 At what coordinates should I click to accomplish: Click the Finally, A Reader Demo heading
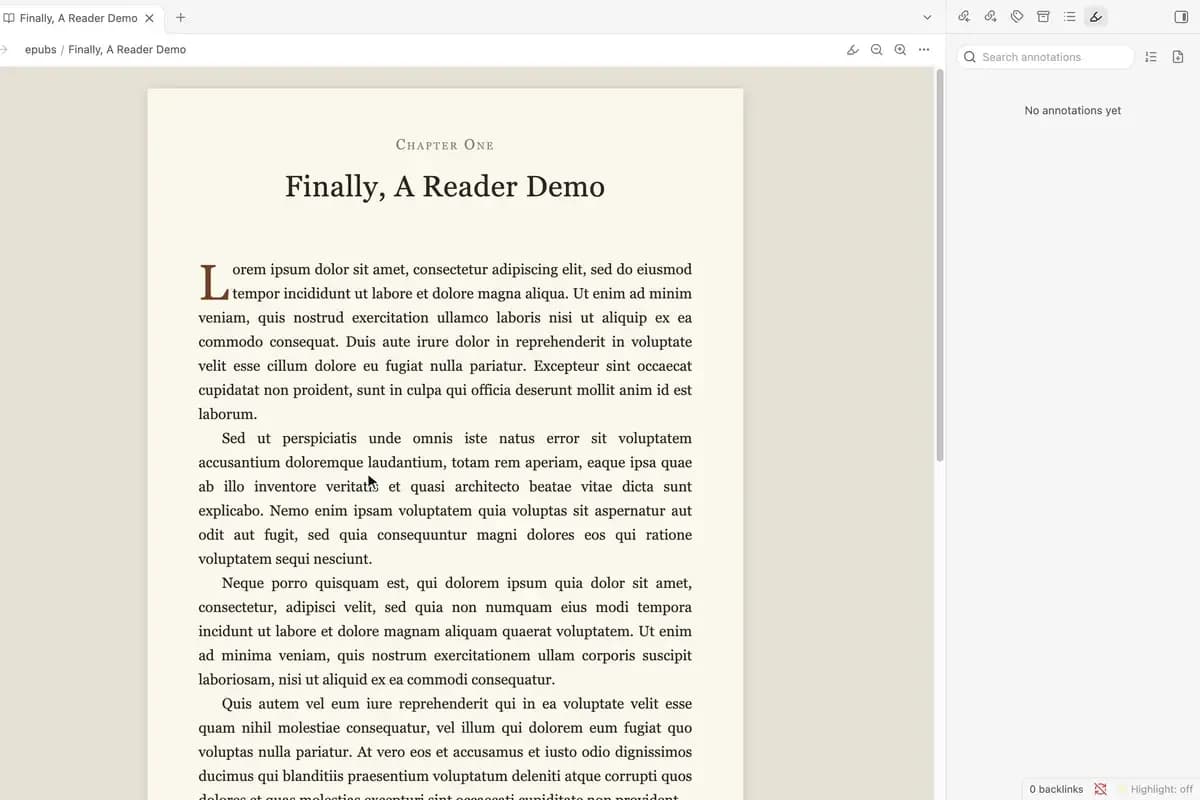point(445,187)
